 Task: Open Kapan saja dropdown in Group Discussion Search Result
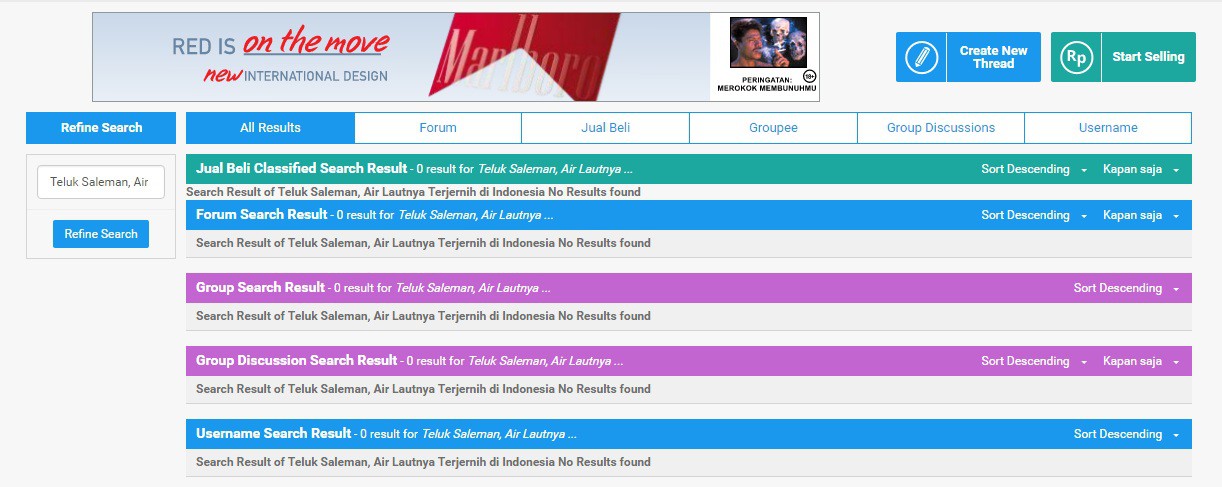[x=1141, y=361]
